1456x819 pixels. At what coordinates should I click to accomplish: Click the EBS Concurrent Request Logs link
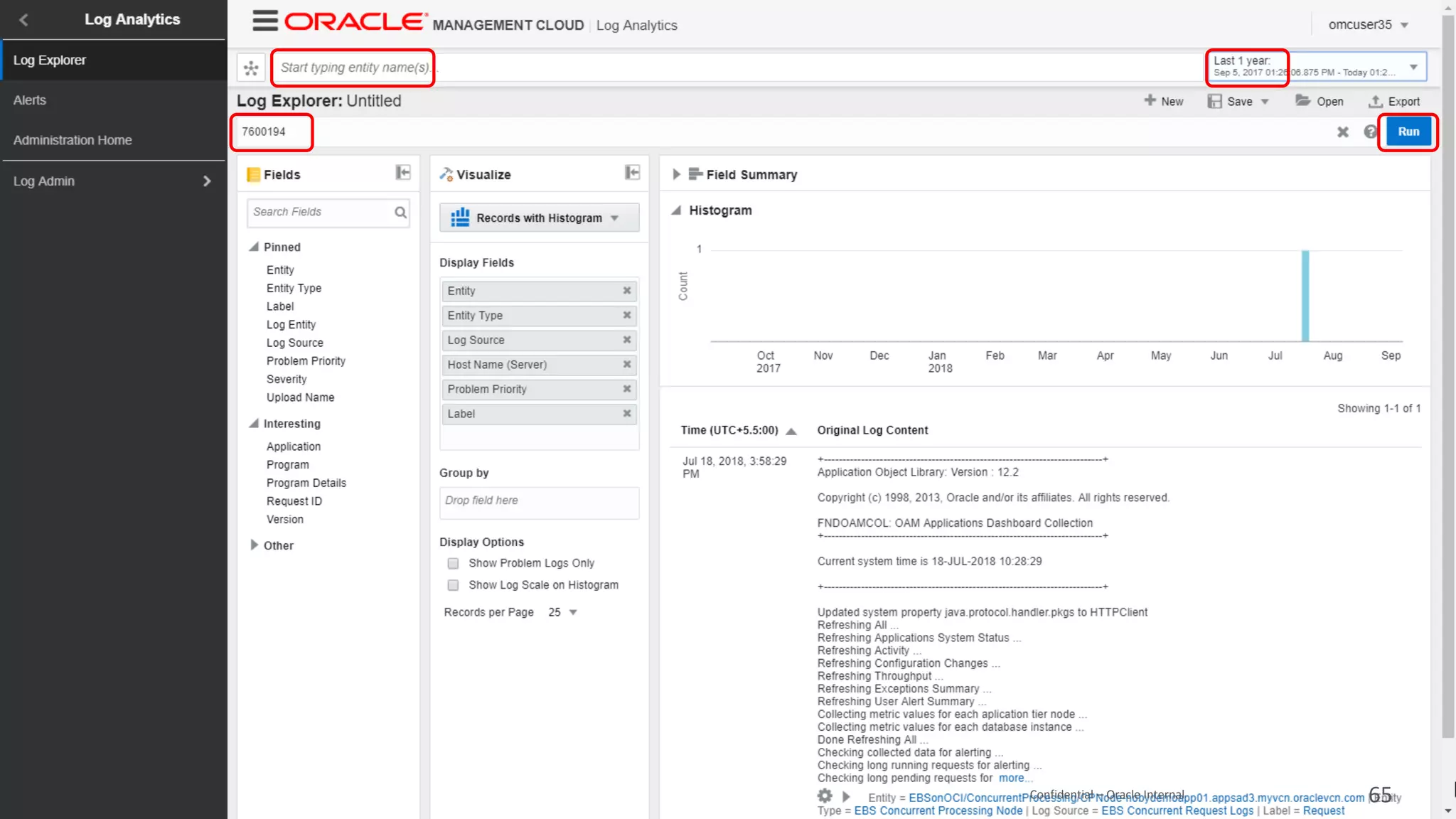pos(1177,810)
